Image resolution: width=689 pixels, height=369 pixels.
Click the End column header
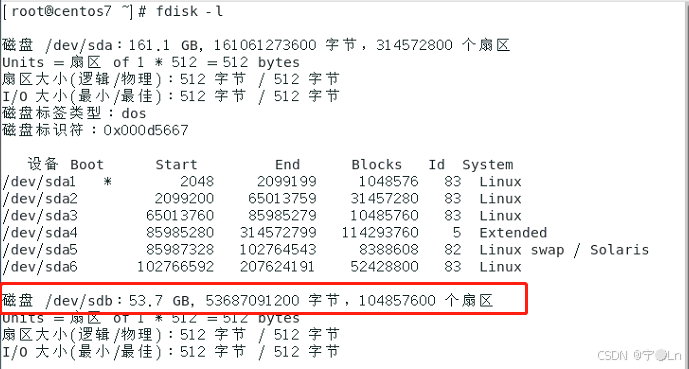click(x=287, y=165)
